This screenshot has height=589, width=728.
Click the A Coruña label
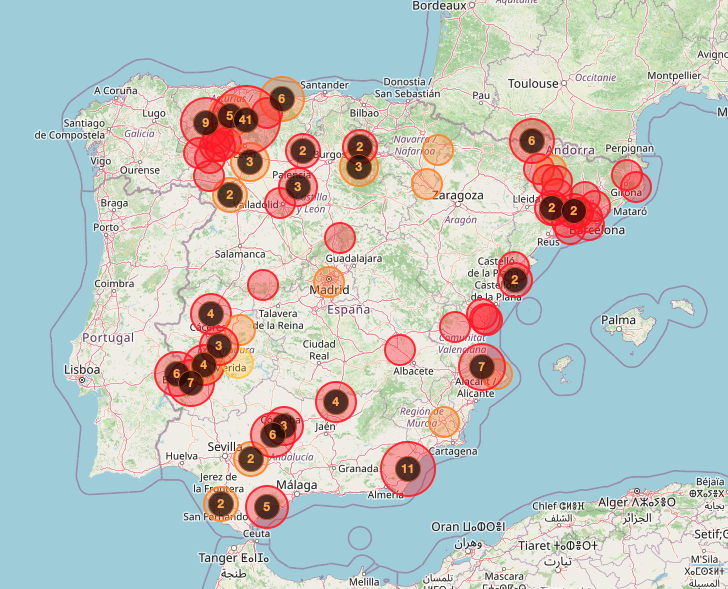click(x=116, y=91)
